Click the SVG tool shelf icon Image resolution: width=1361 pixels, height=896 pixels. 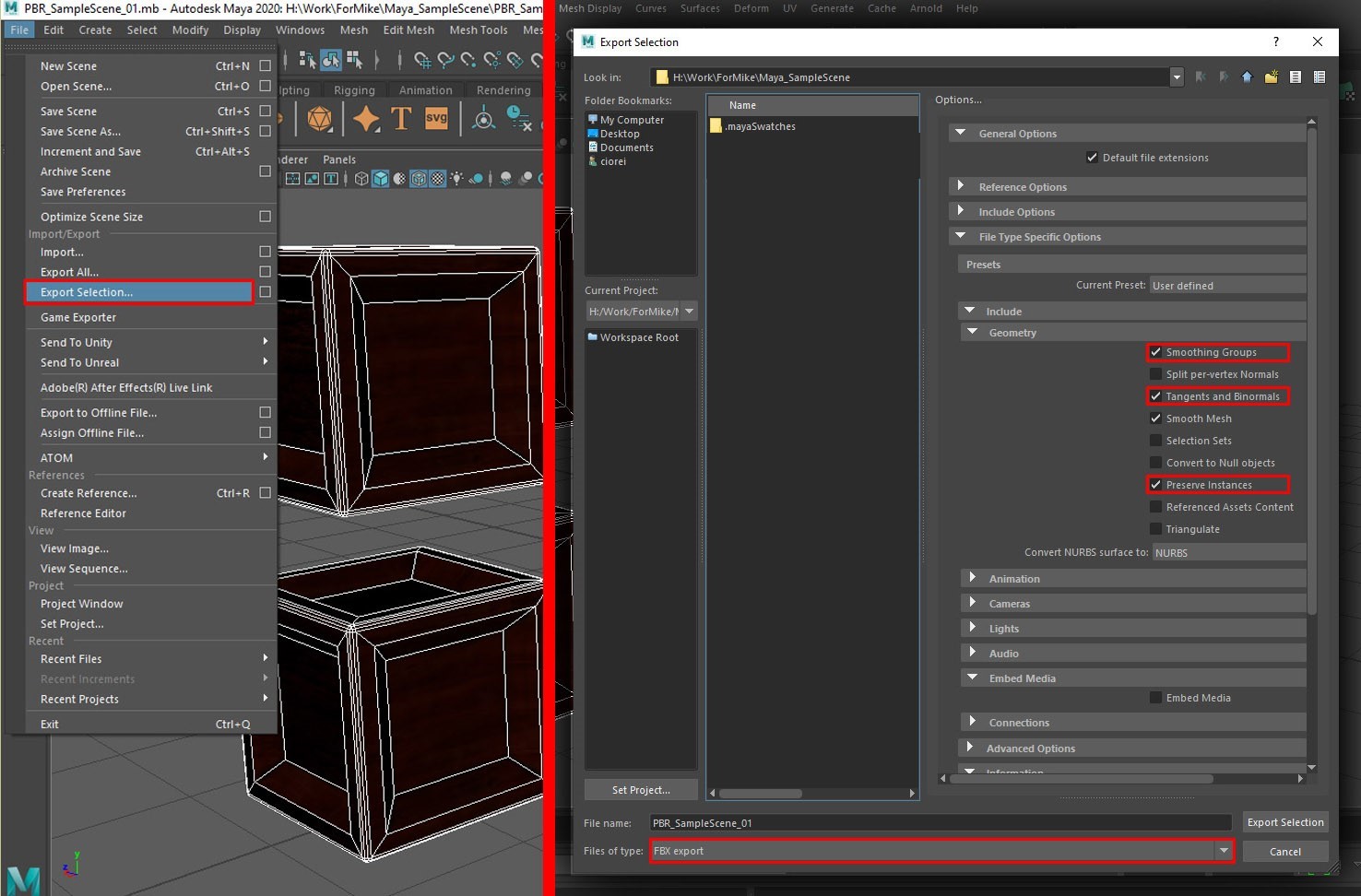436,118
